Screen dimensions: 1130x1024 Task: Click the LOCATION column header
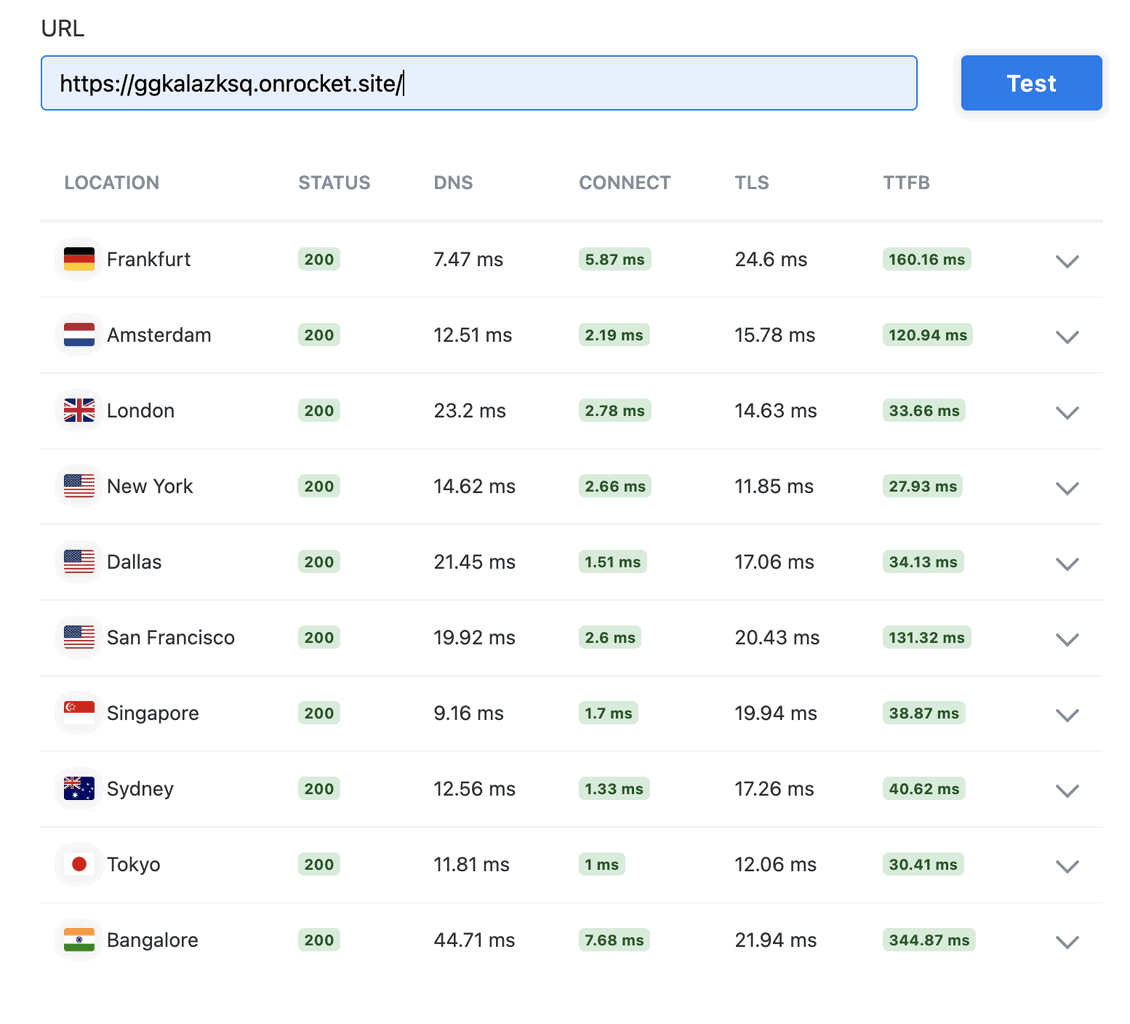coord(111,183)
